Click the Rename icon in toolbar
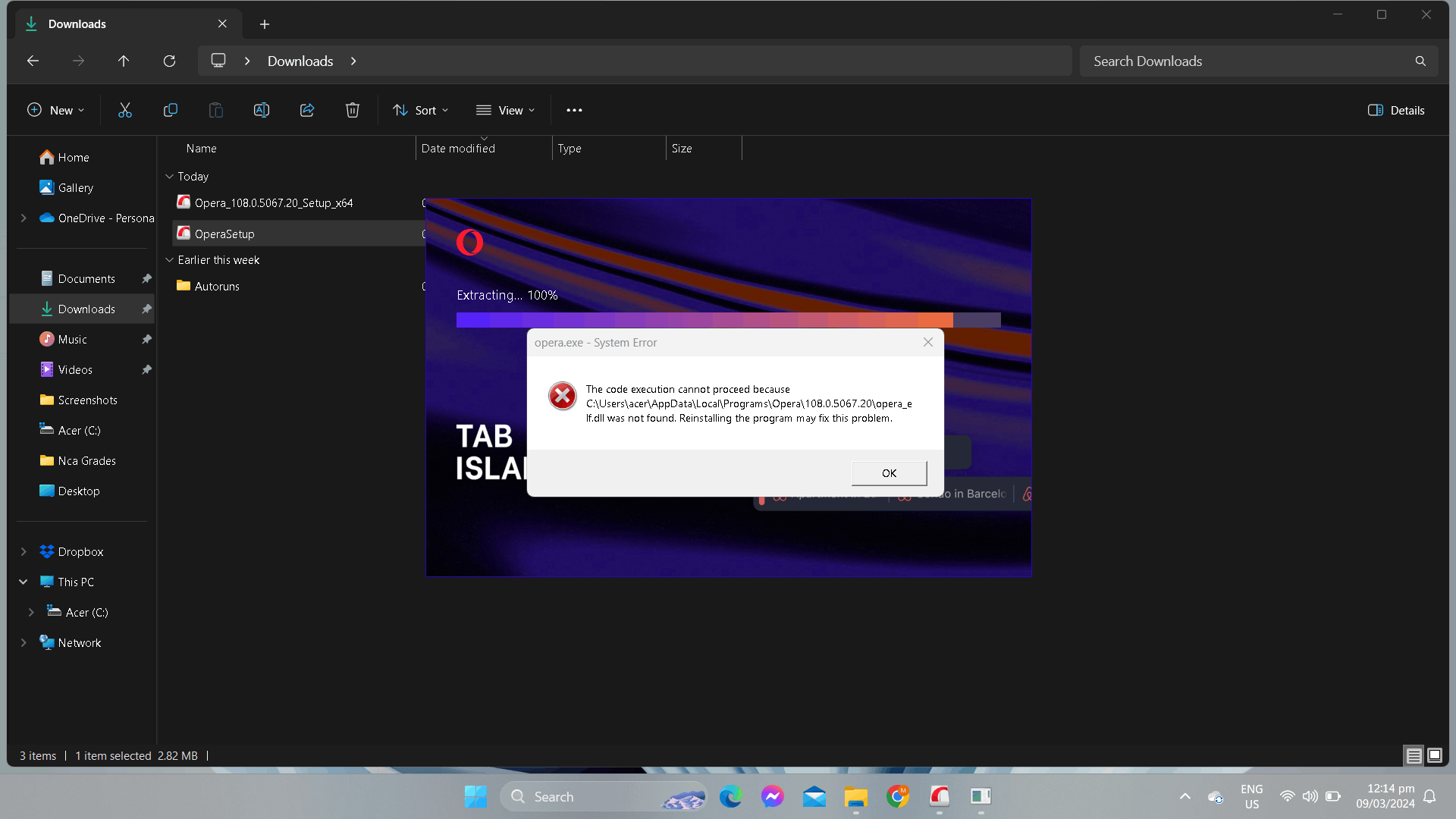The width and height of the screenshot is (1456, 819). pyautogui.click(x=262, y=111)
